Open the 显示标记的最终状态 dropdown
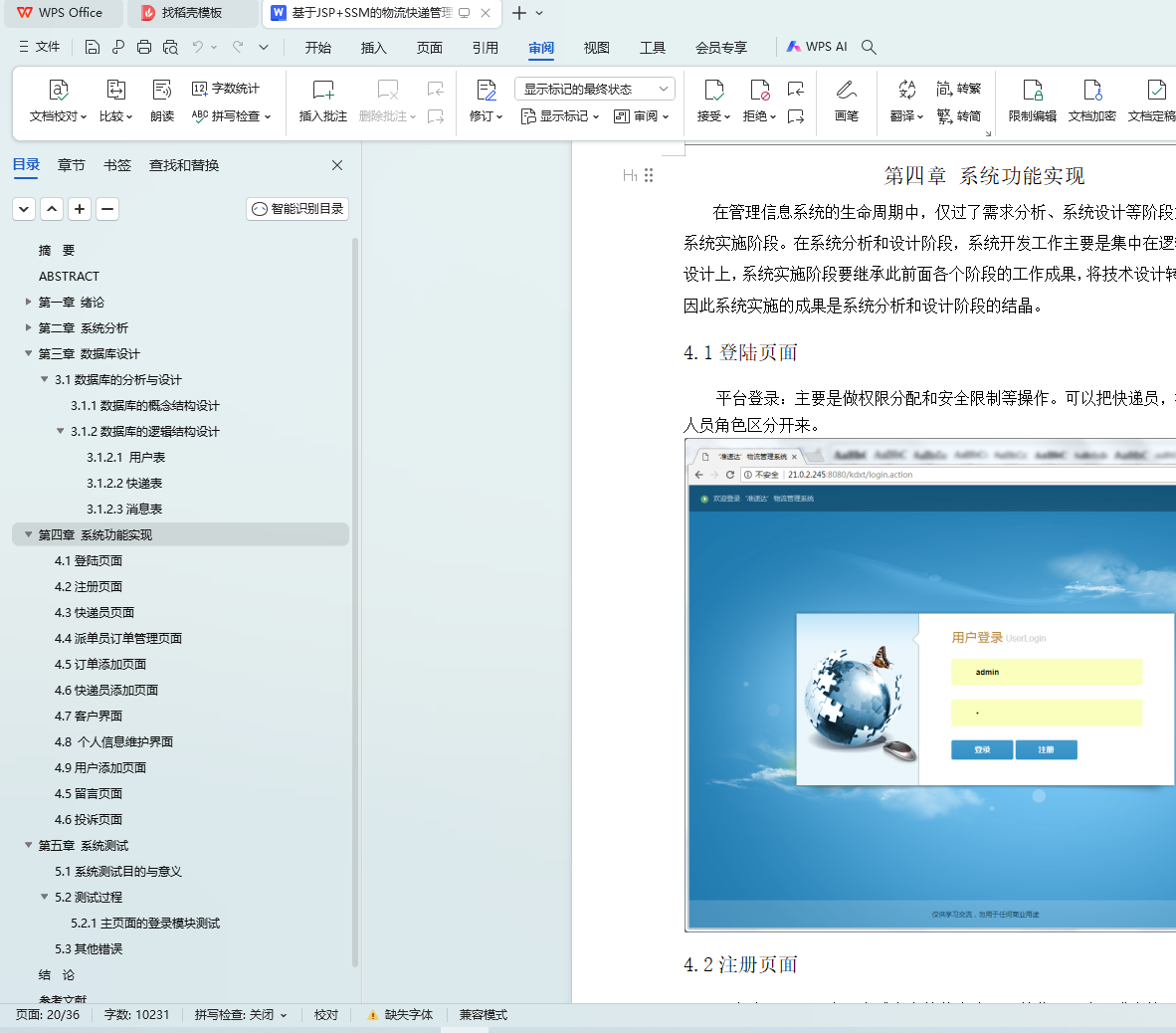This screenshot has width=1176, height=1033. [595, 89]
